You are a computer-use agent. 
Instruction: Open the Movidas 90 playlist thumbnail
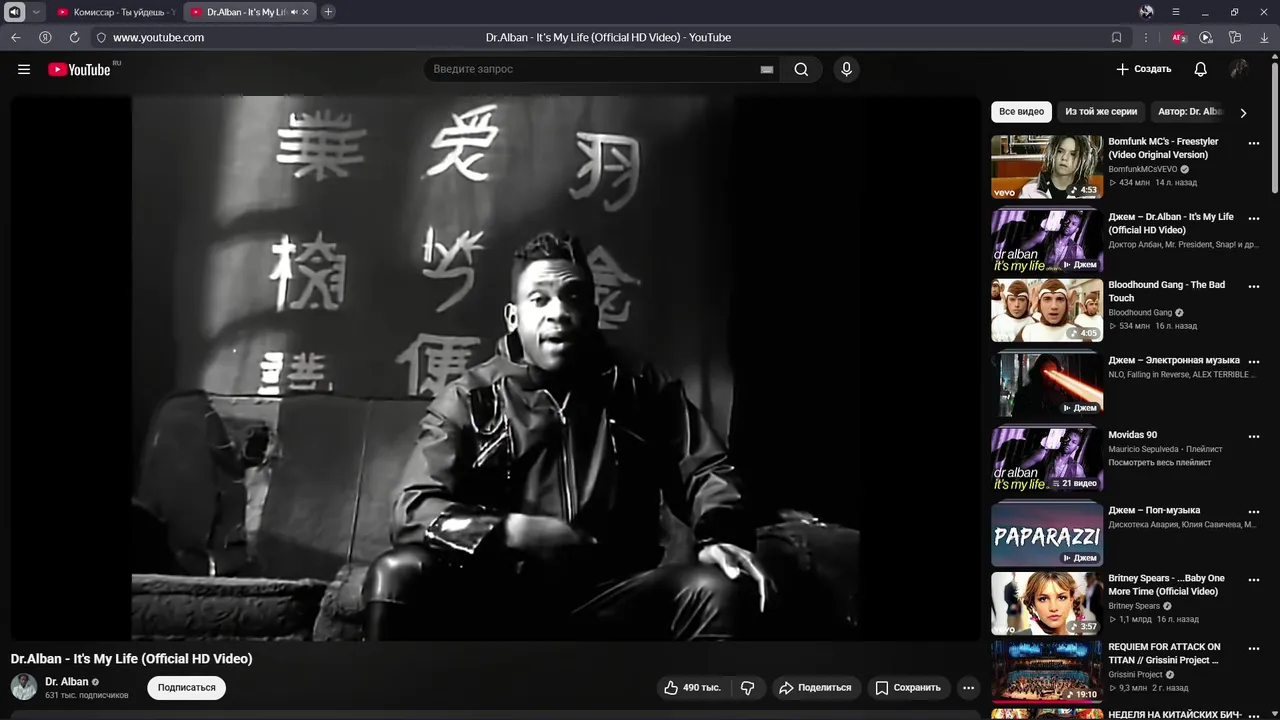tap(1047, 460)
